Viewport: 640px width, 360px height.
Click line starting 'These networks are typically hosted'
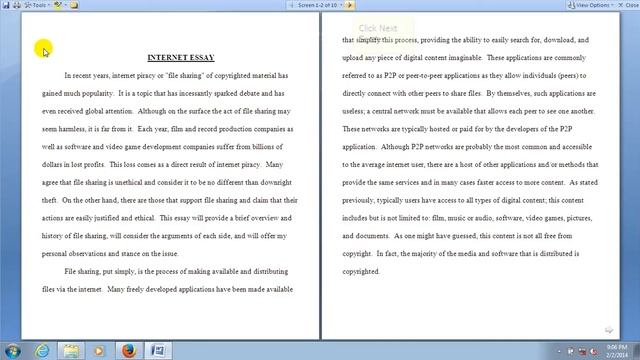(x=457, y=129)
